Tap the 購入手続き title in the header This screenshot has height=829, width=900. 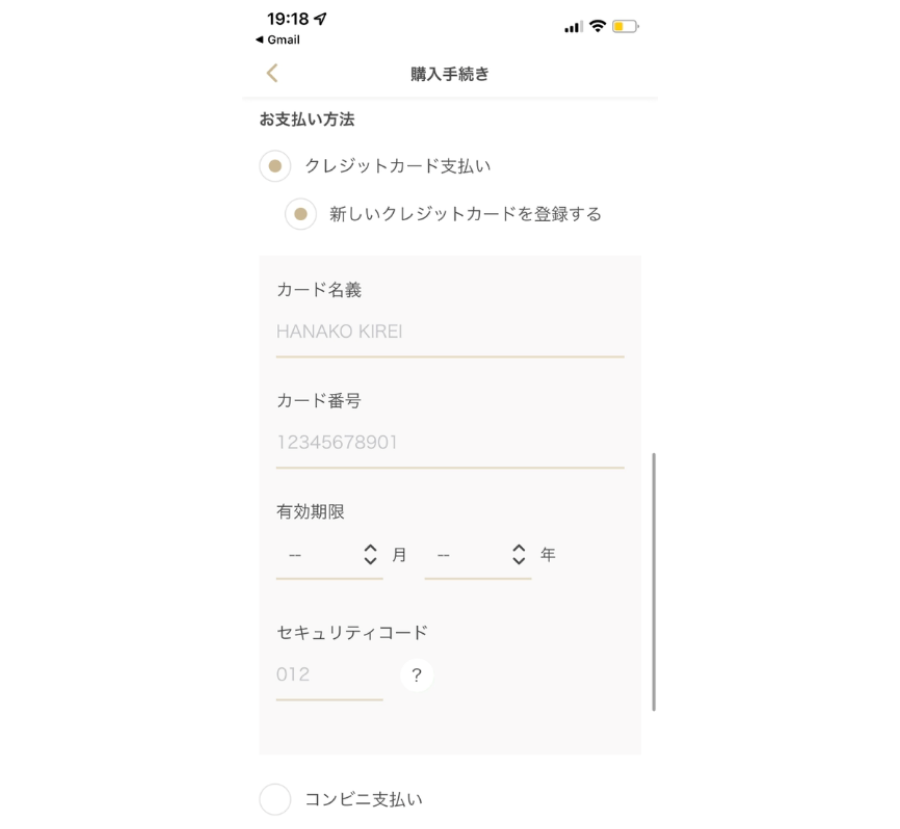tap(450, 73)
